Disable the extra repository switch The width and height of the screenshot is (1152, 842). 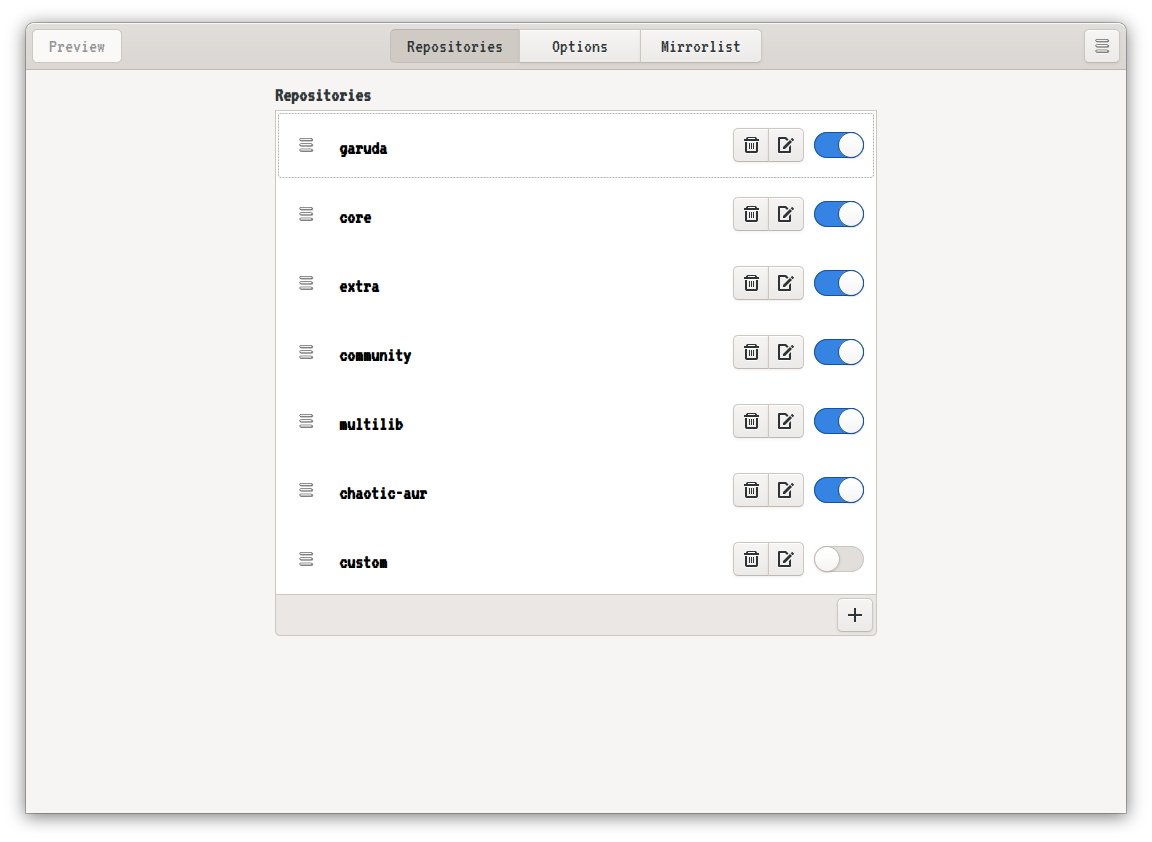pyautogui.click(x=838, y=284)
